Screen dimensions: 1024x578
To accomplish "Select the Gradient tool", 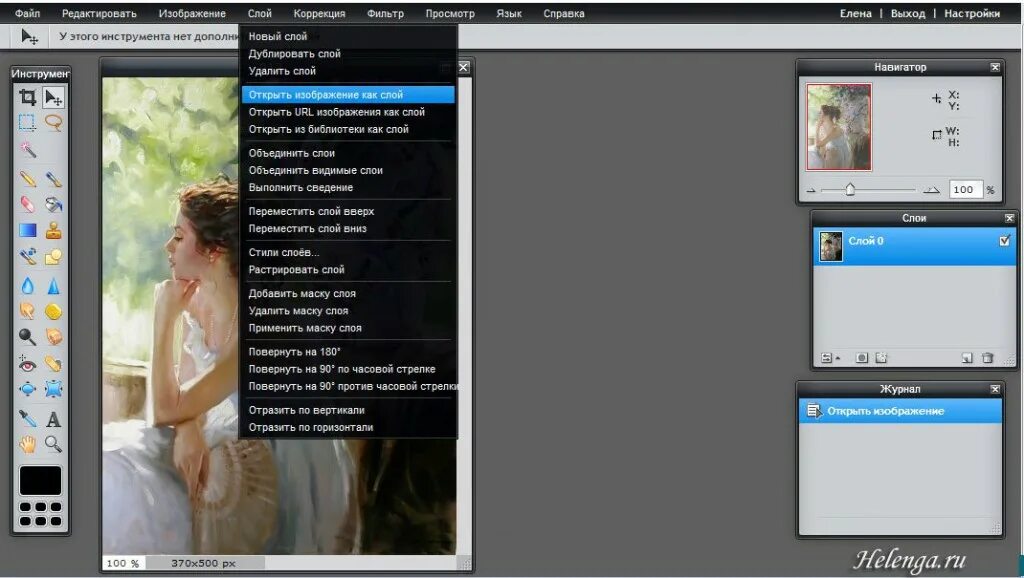I will 27,230.
